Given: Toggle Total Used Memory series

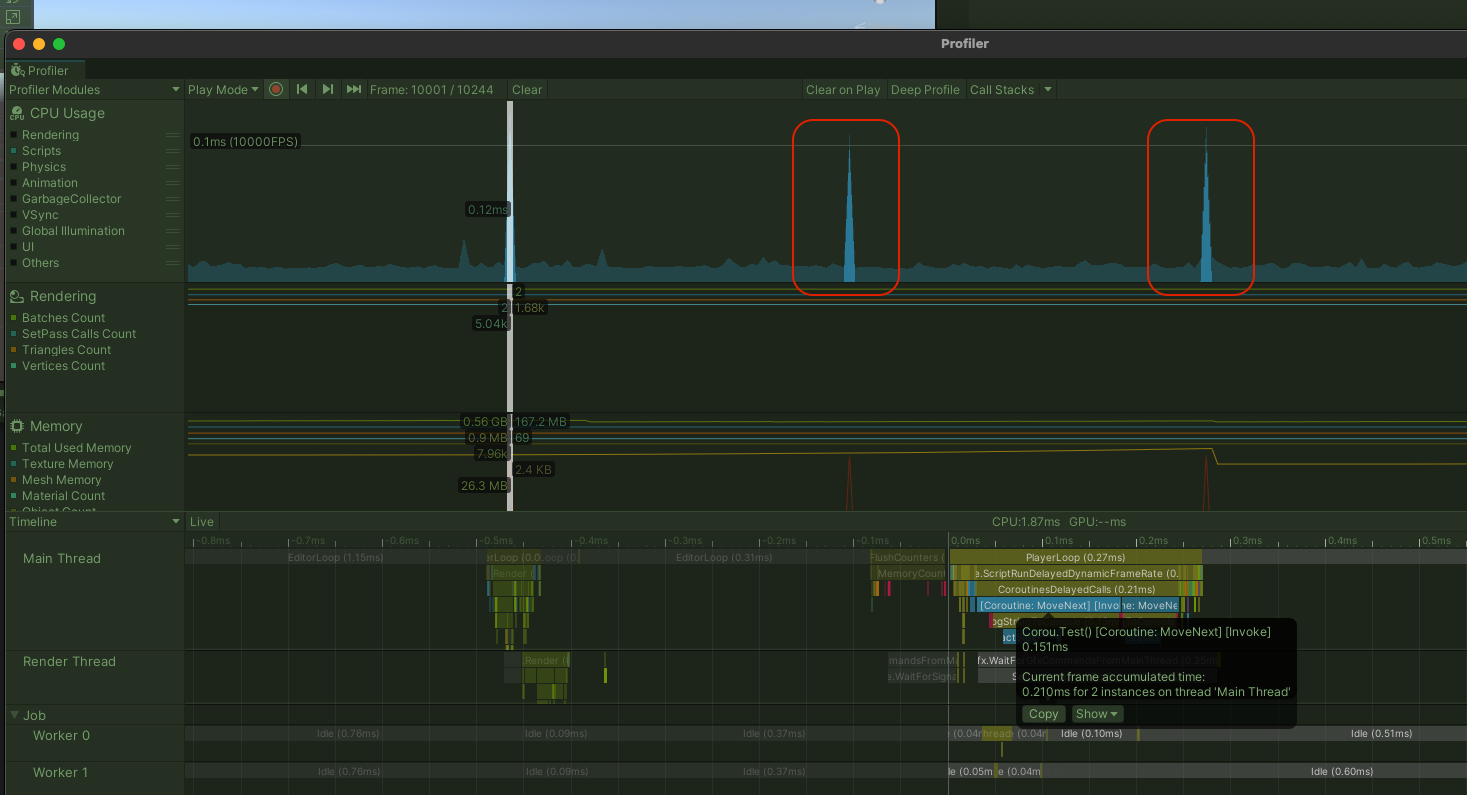Looking at the screenshot, I should pyautogui.click(x=14, y=448).
